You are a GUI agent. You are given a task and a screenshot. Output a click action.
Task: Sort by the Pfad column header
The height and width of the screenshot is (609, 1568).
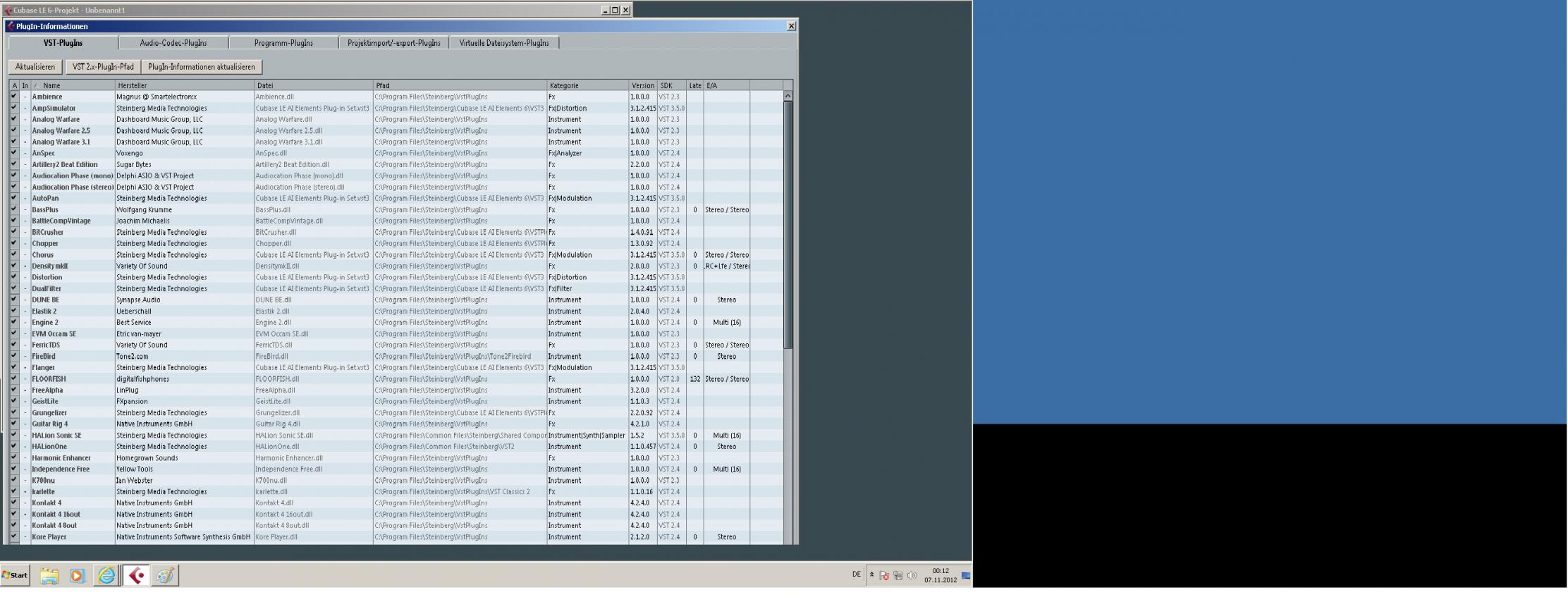pyautogui.click(x=460, y=85)
